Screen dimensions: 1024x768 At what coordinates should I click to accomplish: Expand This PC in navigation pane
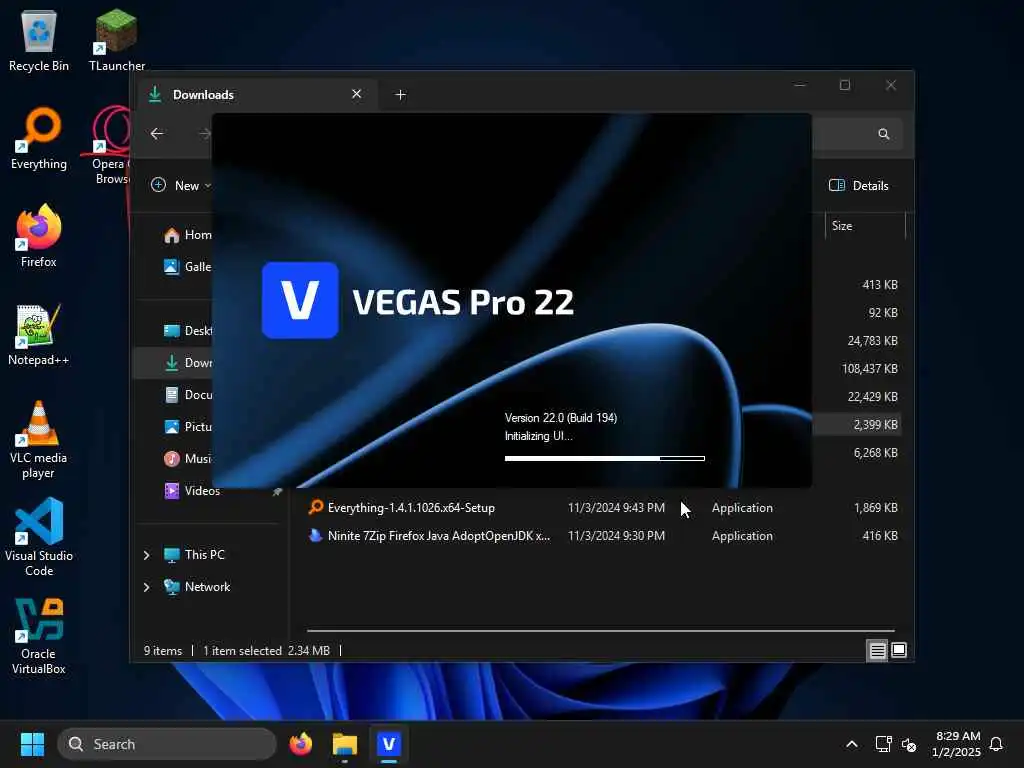146,554
